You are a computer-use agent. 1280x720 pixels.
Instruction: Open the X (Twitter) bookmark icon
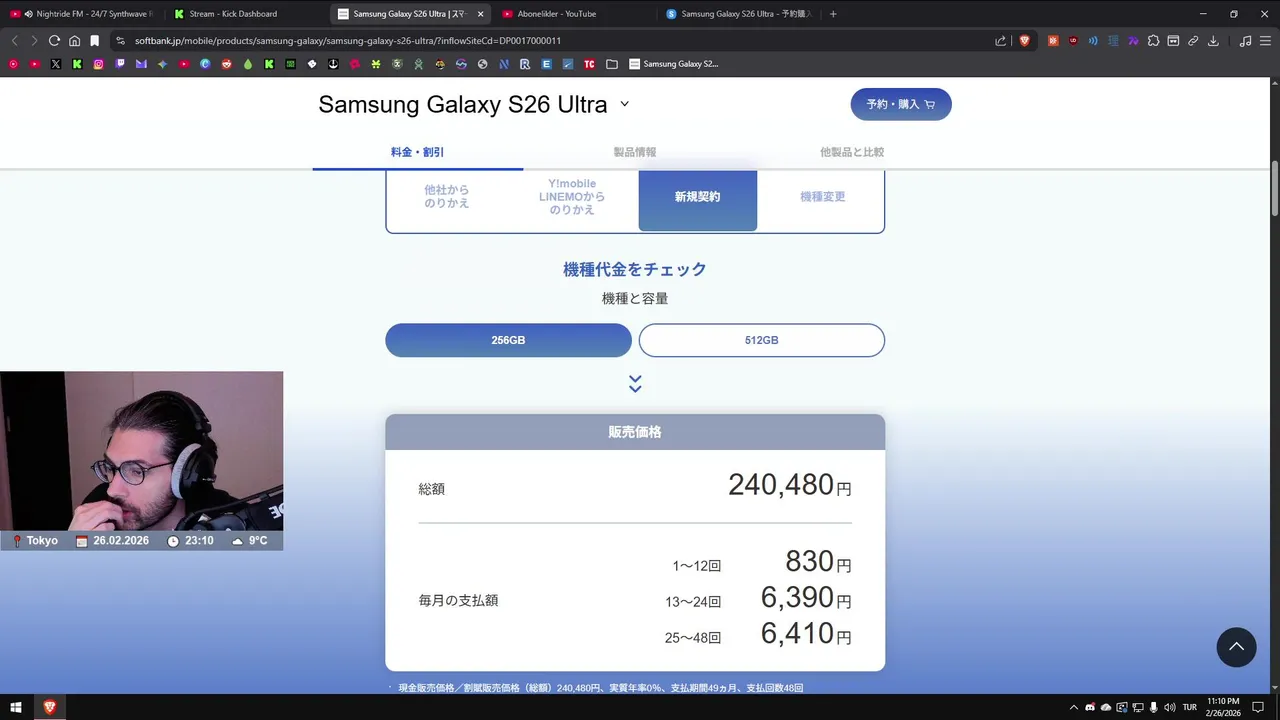tap(56, 64)
